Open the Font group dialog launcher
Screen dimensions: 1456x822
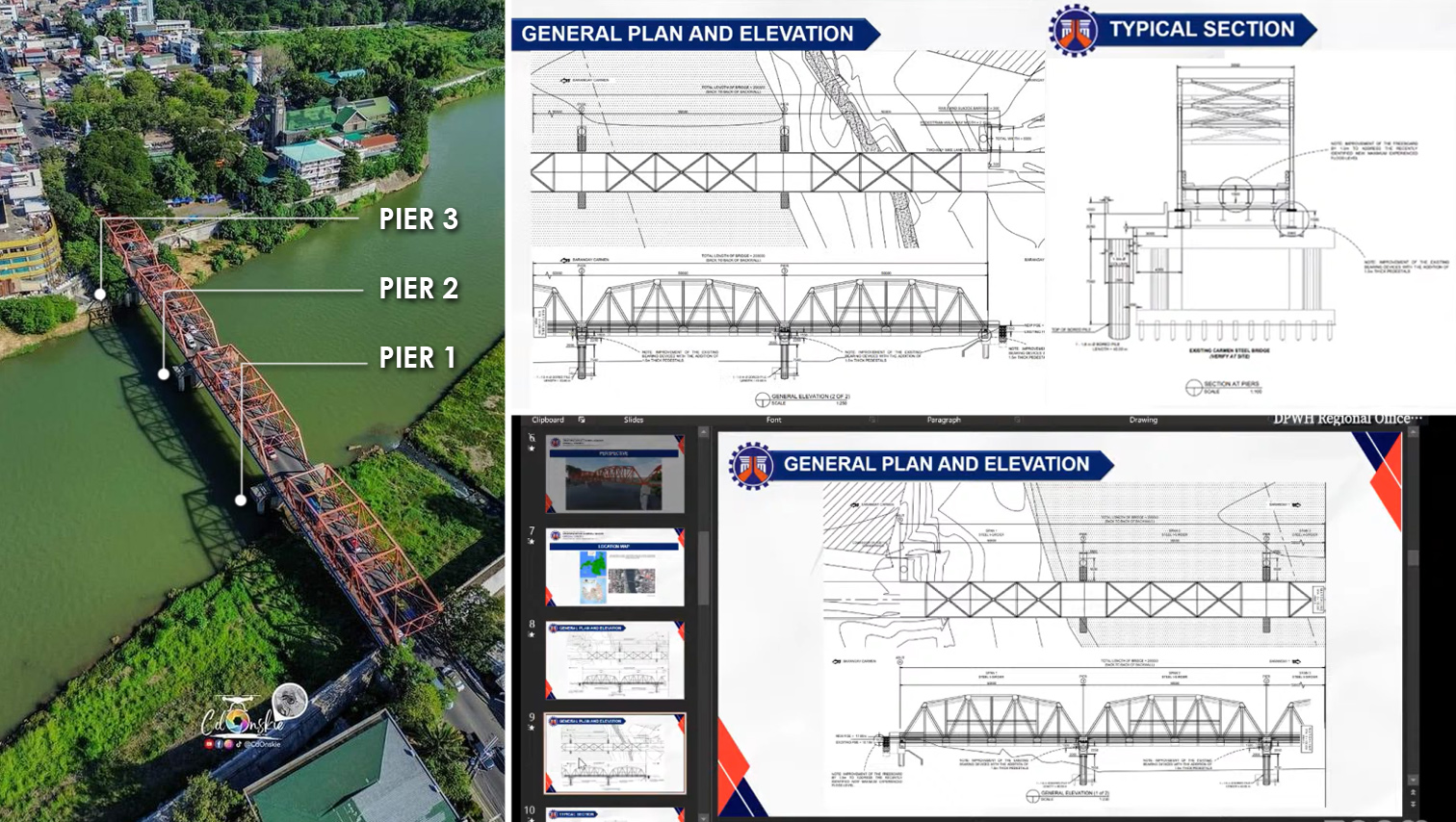[x=871, y=420]
